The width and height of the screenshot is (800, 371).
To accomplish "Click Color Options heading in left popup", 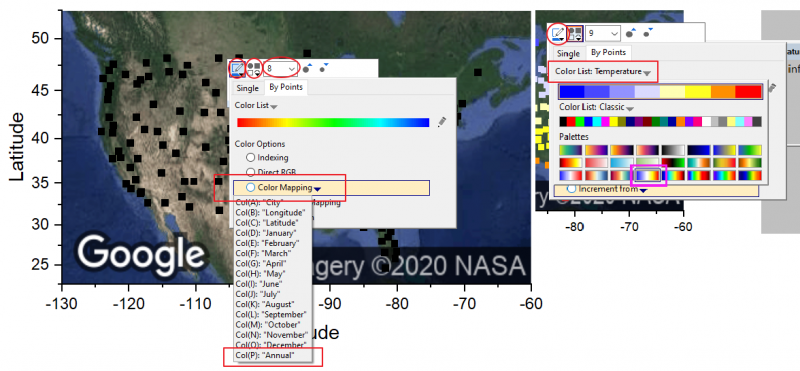I will click(x=260, y=144).
